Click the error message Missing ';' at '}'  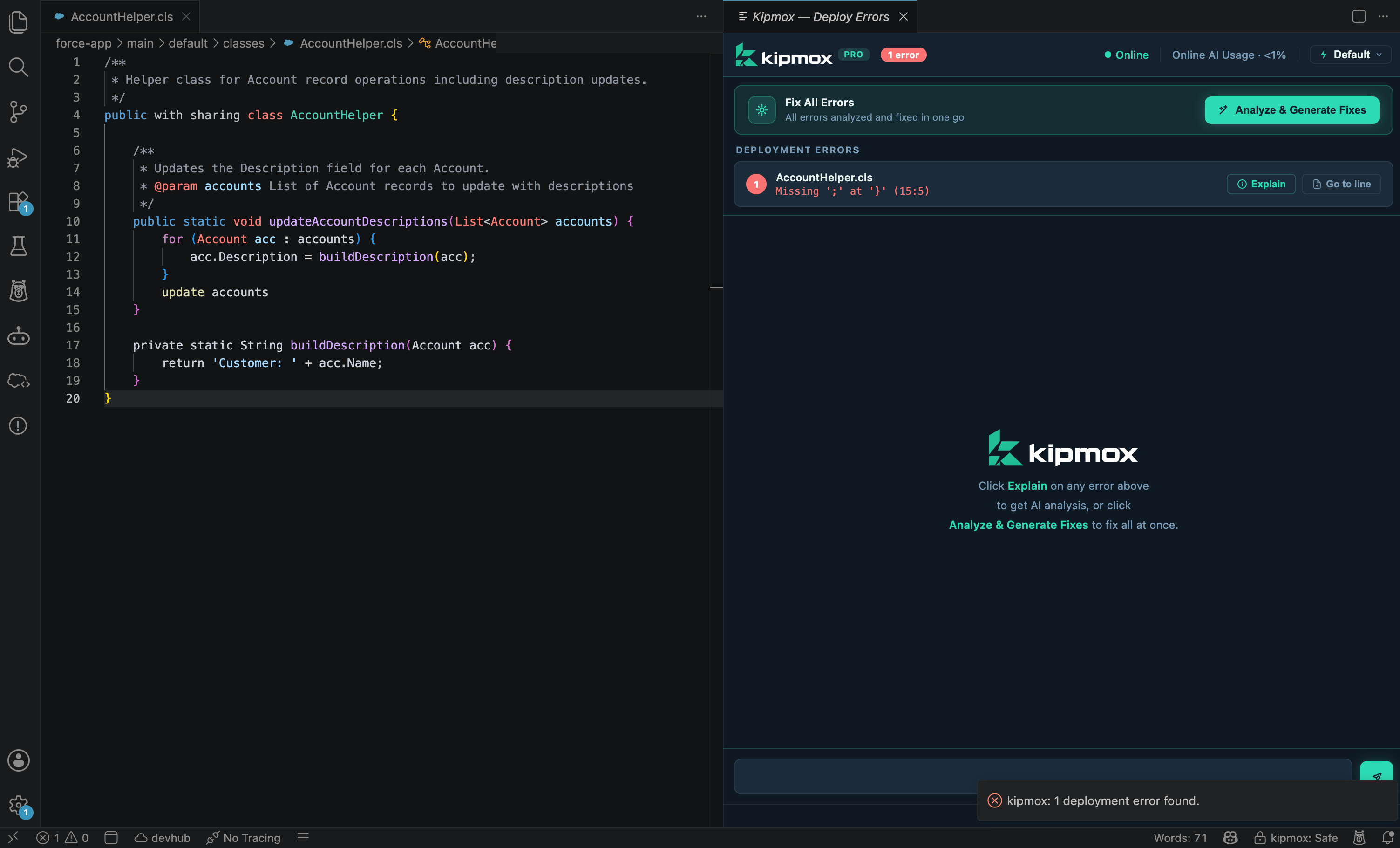click(x=852, y=191)
